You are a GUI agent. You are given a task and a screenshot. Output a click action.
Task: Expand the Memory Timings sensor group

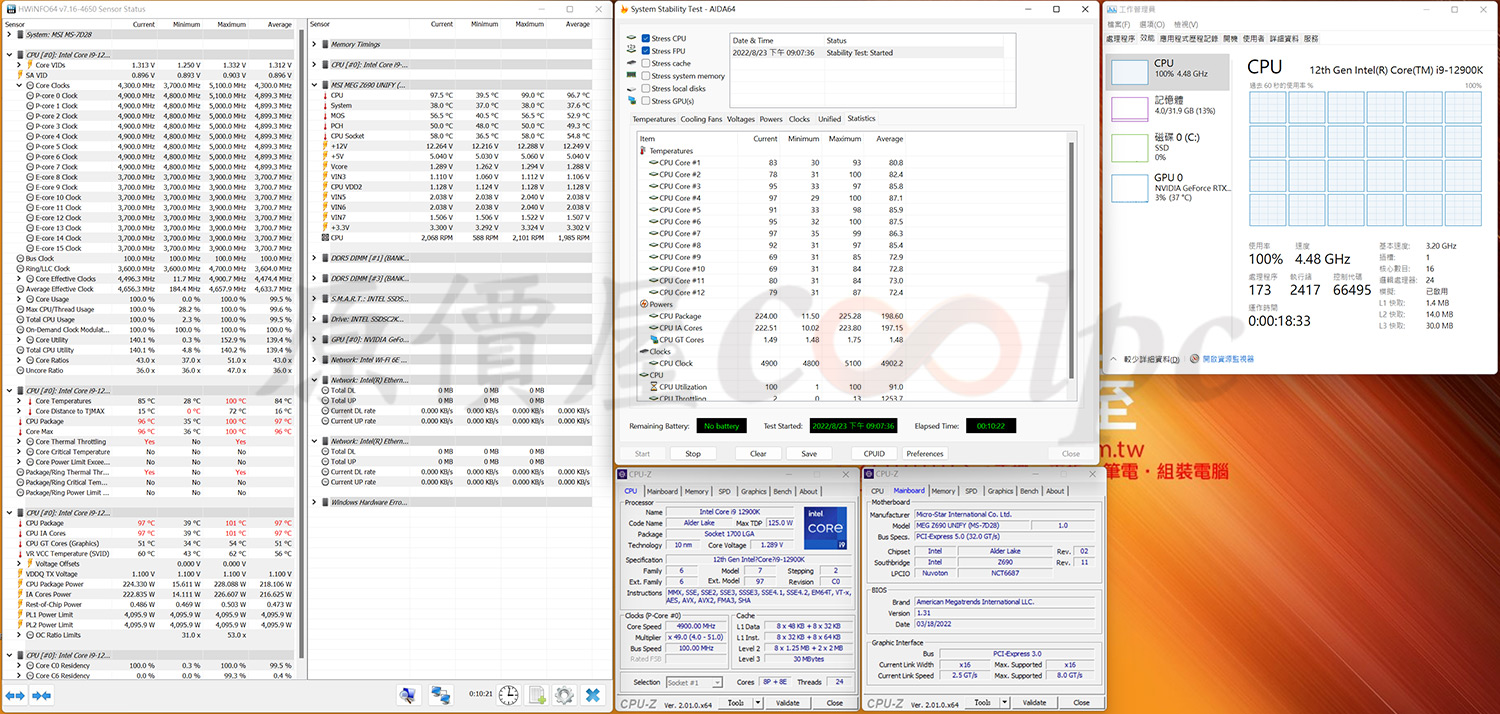click(x=314, y=44)
